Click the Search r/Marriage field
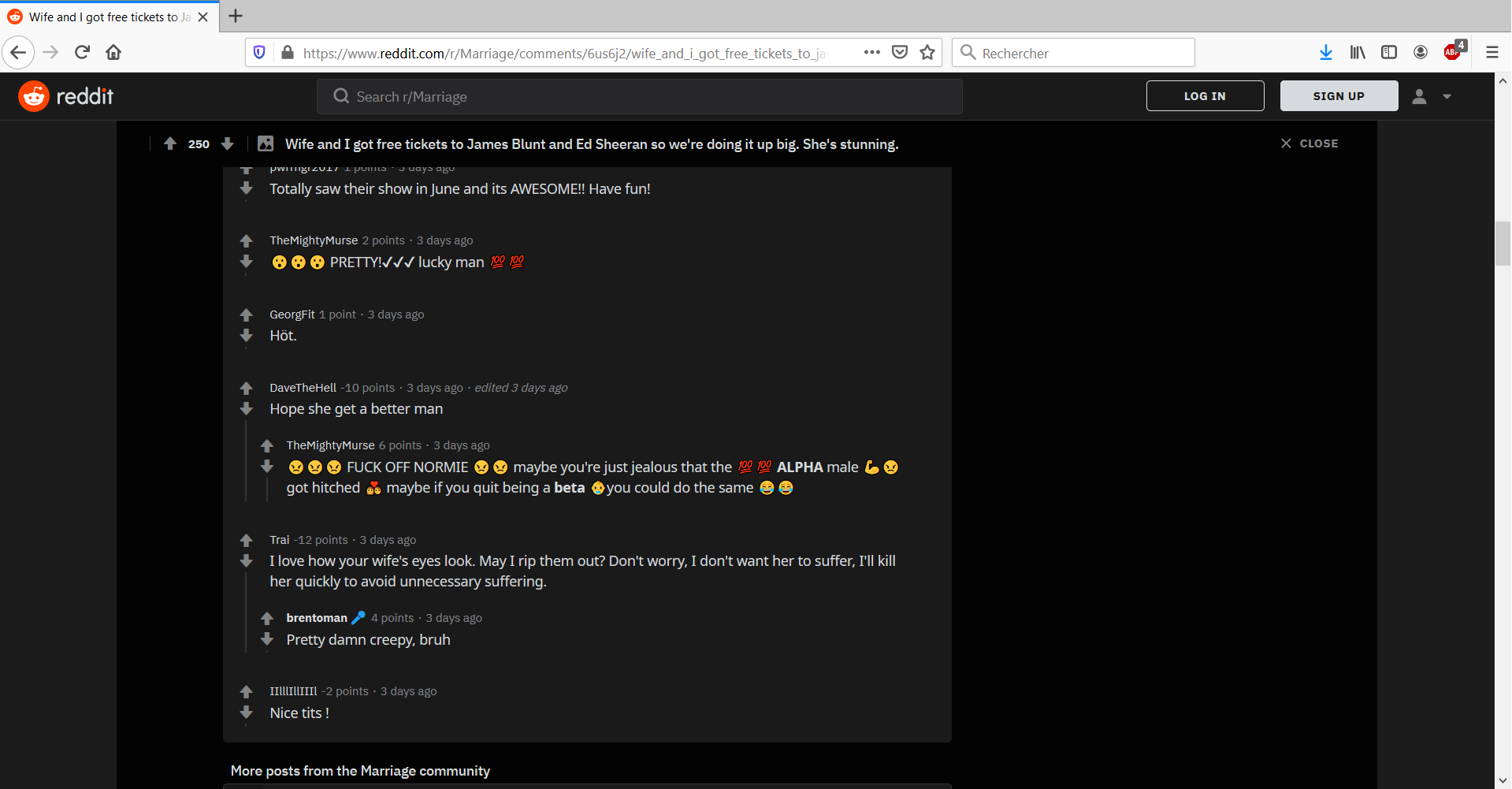The width and height of the screenshot is (1512, 789). [639, 96]
